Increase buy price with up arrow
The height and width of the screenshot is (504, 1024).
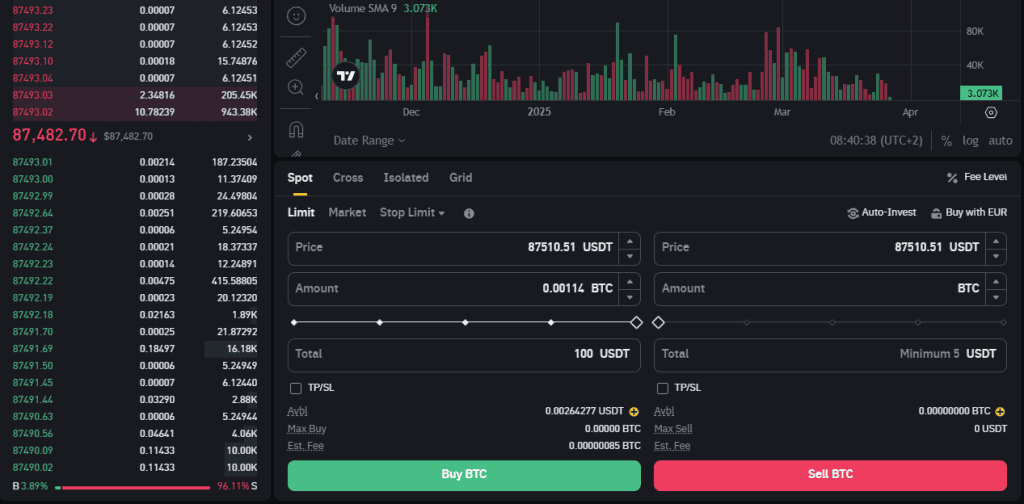630,241
